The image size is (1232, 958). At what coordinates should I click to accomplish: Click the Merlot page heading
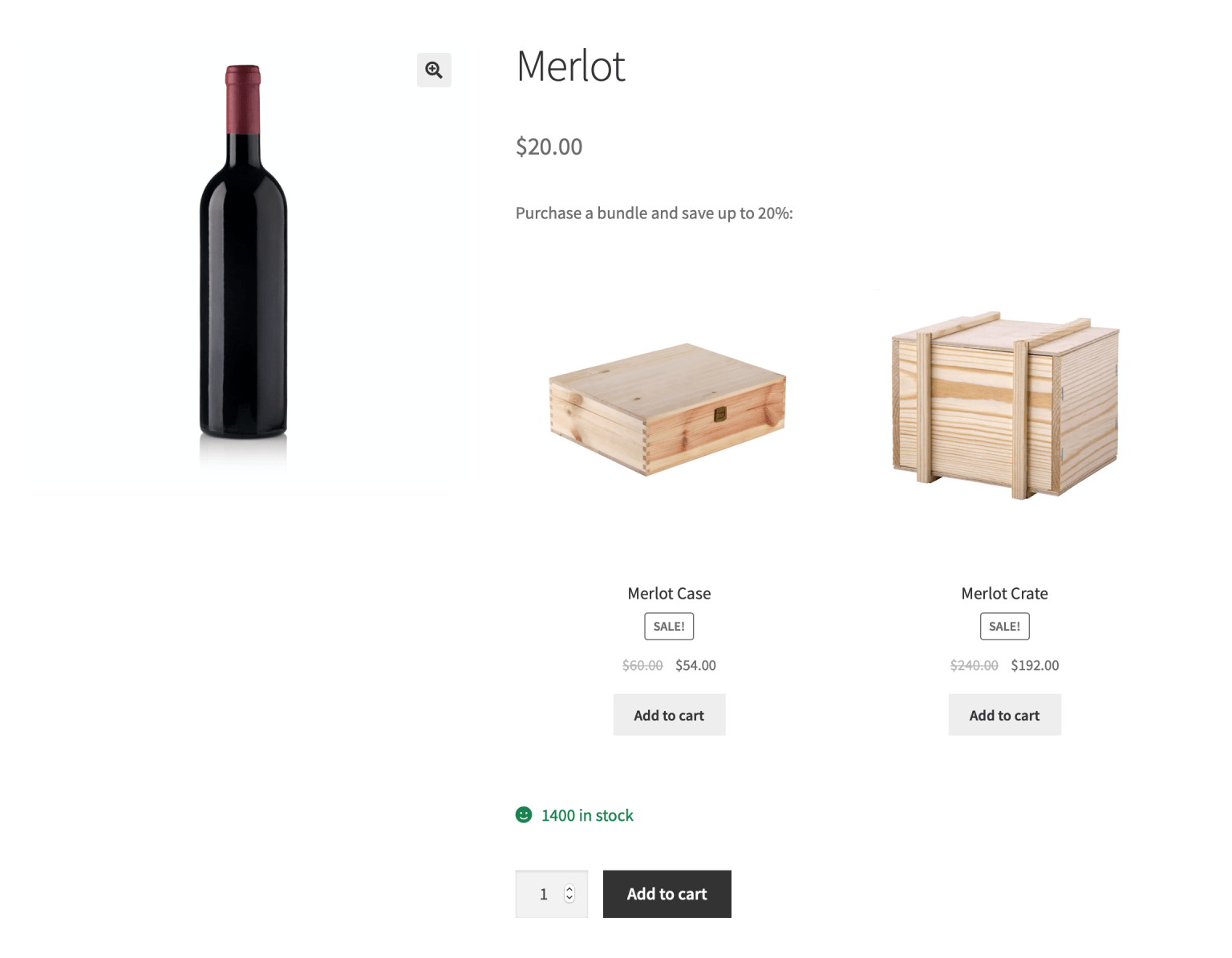(x=570, y=67)
